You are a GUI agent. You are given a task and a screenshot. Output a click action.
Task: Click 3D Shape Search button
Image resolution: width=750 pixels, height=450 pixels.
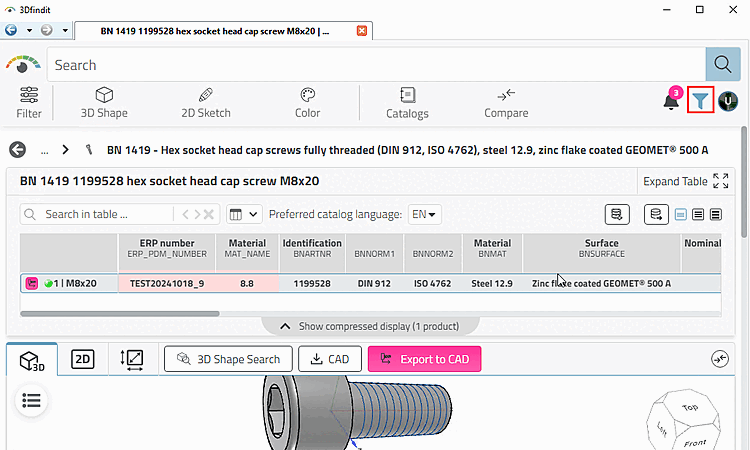point(228,359)
